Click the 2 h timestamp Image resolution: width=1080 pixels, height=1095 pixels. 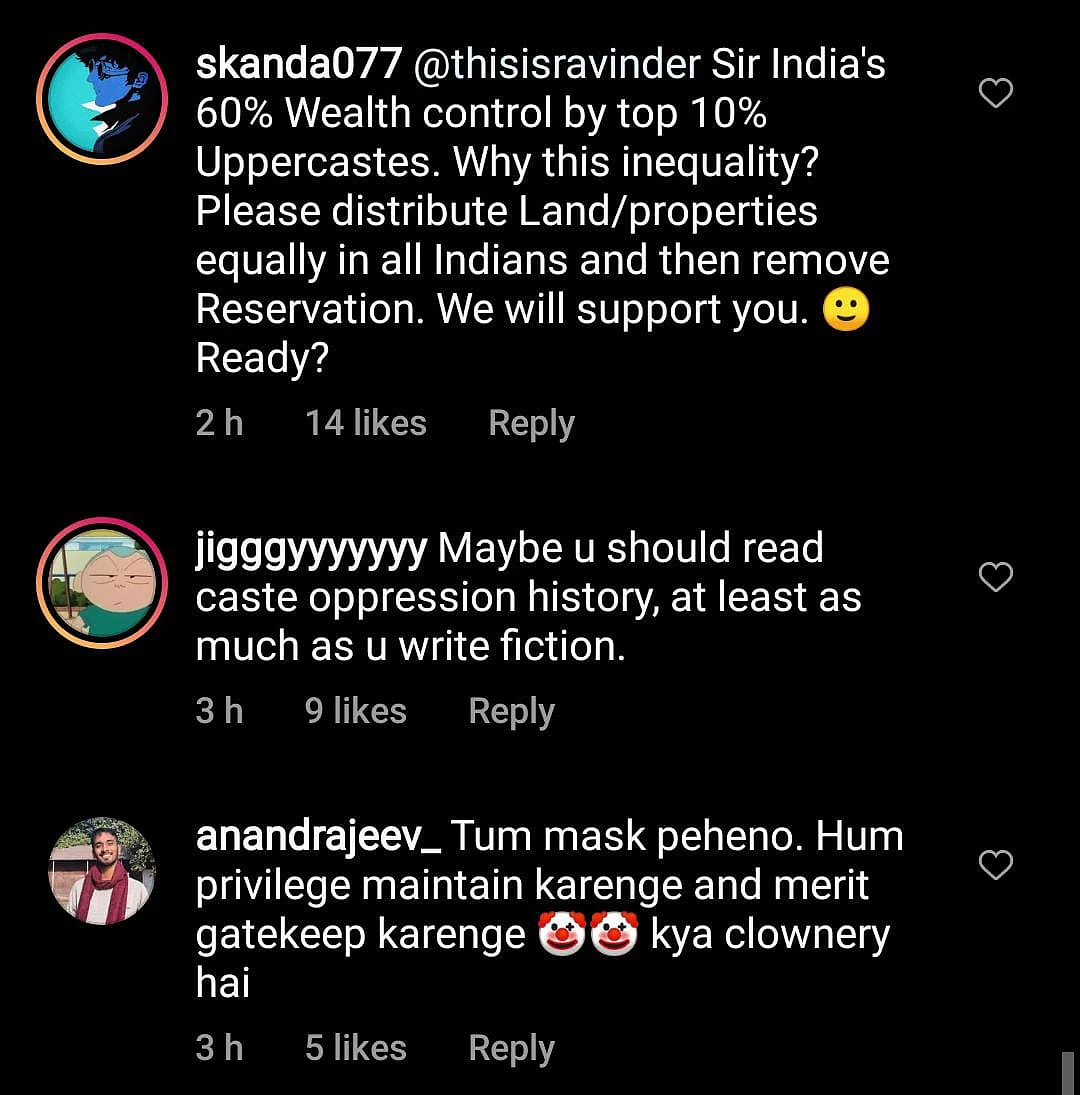click(219, 423)
